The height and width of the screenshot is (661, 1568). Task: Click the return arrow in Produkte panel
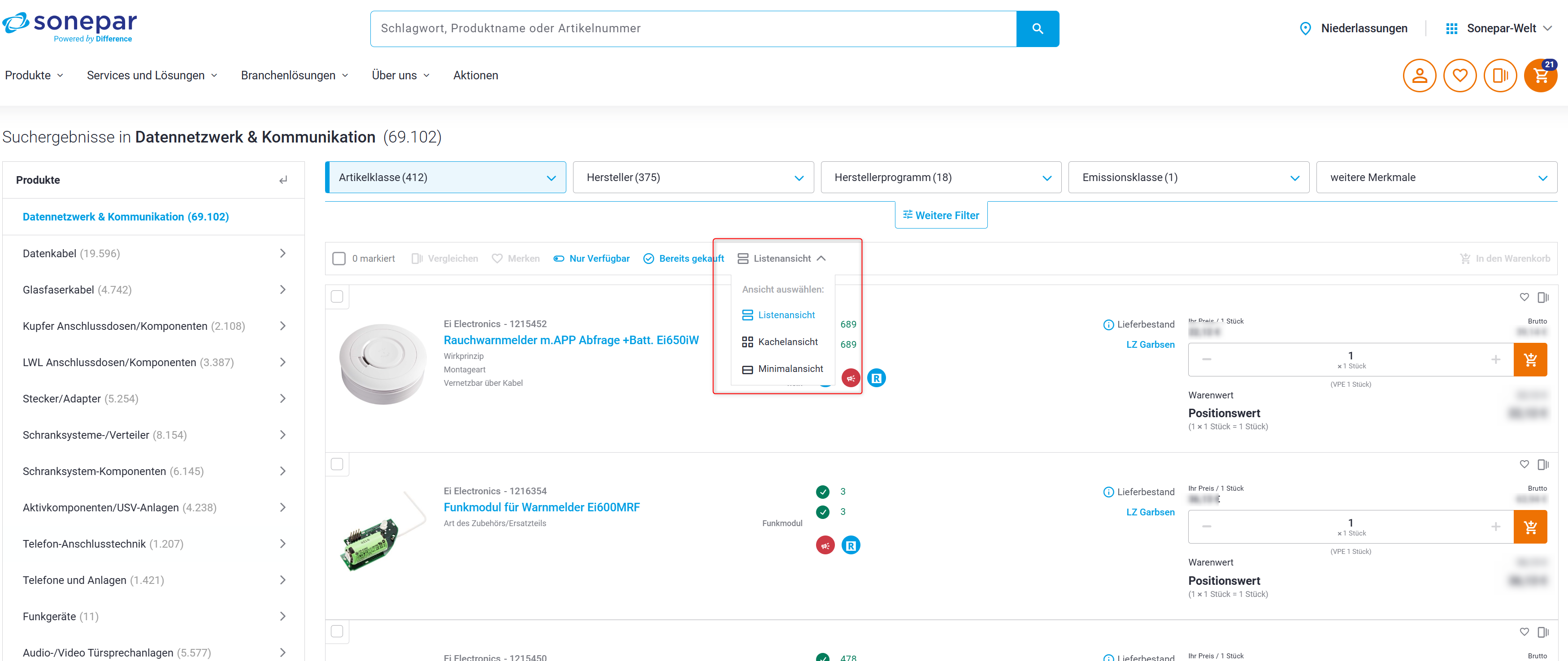tap(283, 180)
